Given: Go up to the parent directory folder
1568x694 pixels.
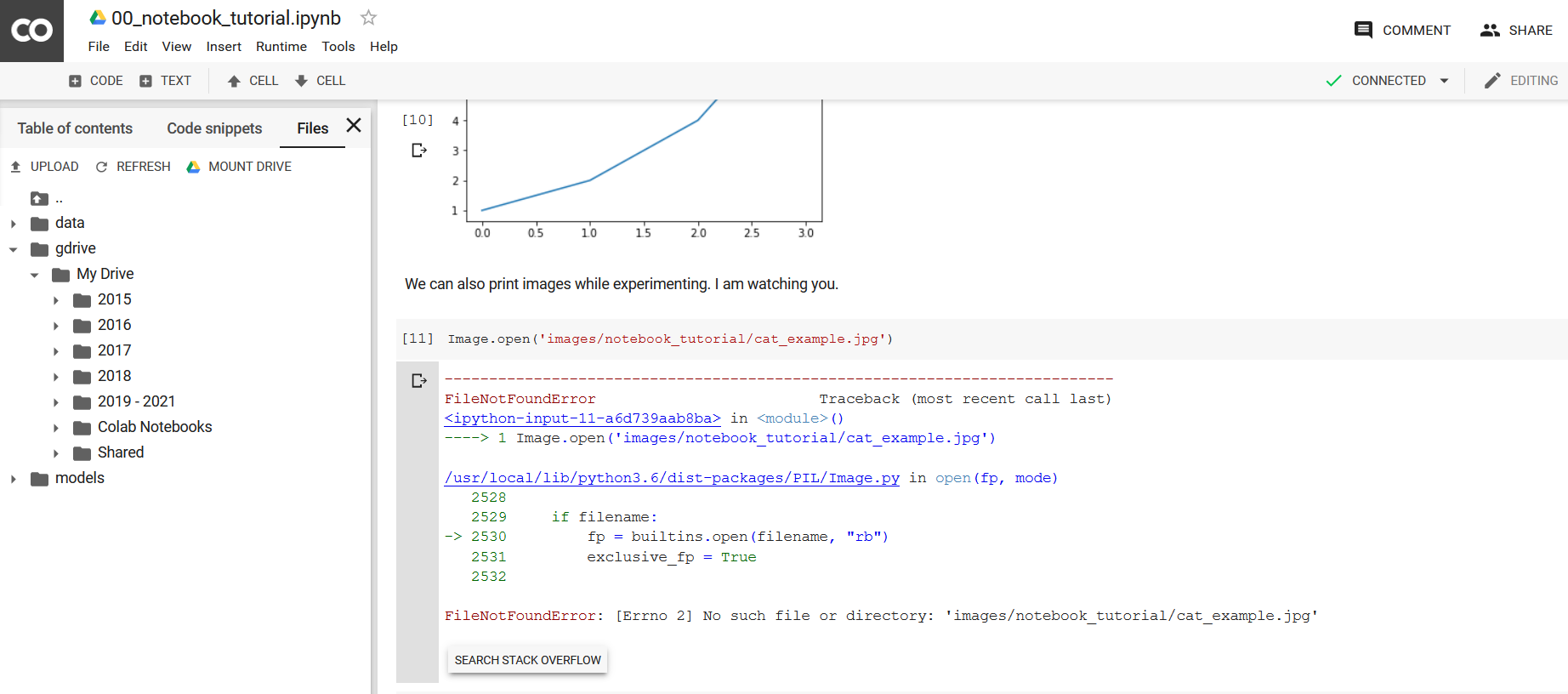Looking at the screenshot, I should point(40,199).
